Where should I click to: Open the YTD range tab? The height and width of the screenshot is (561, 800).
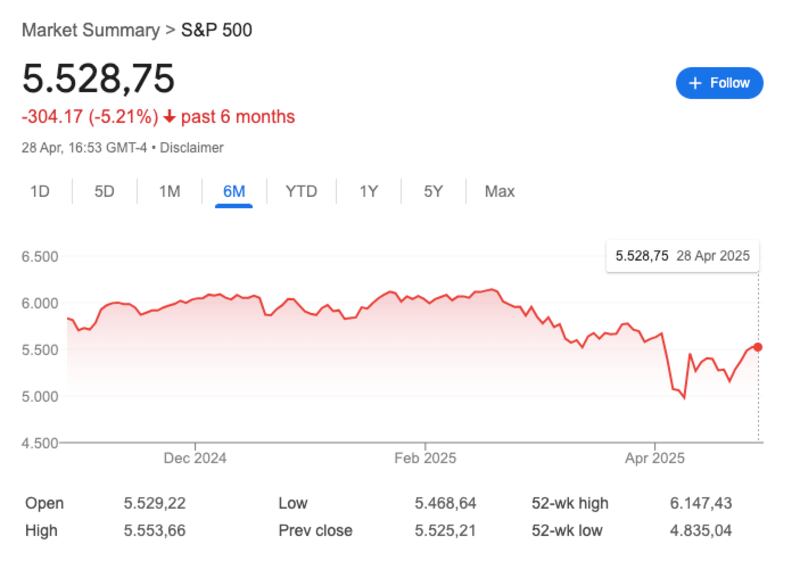301,191
